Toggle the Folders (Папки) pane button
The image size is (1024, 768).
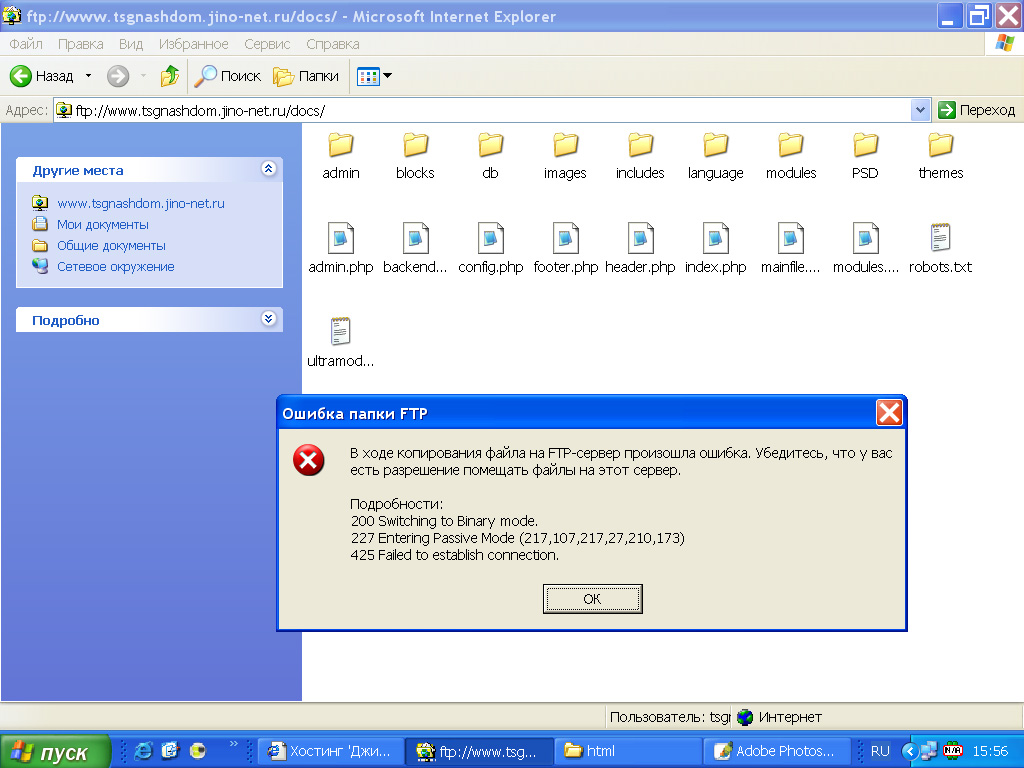pos(306,76)
